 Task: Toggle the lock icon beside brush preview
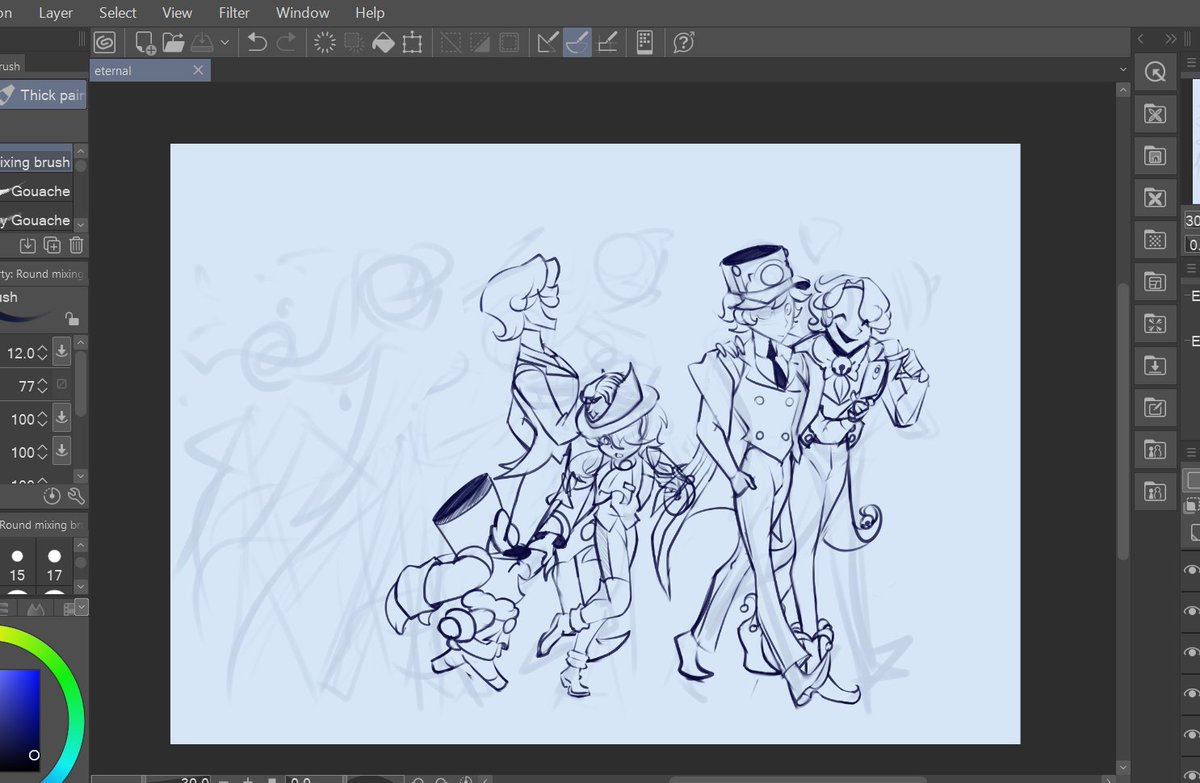pos(71,319)
